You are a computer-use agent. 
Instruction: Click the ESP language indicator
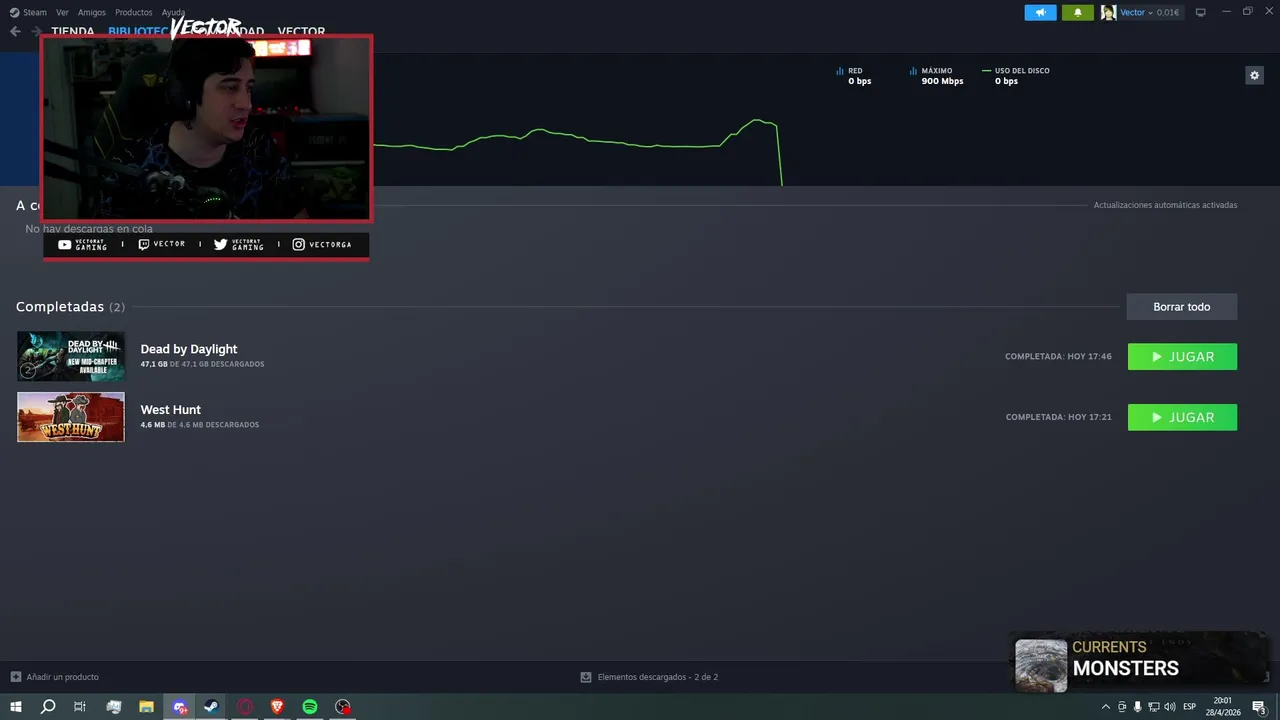point(1190,707)
